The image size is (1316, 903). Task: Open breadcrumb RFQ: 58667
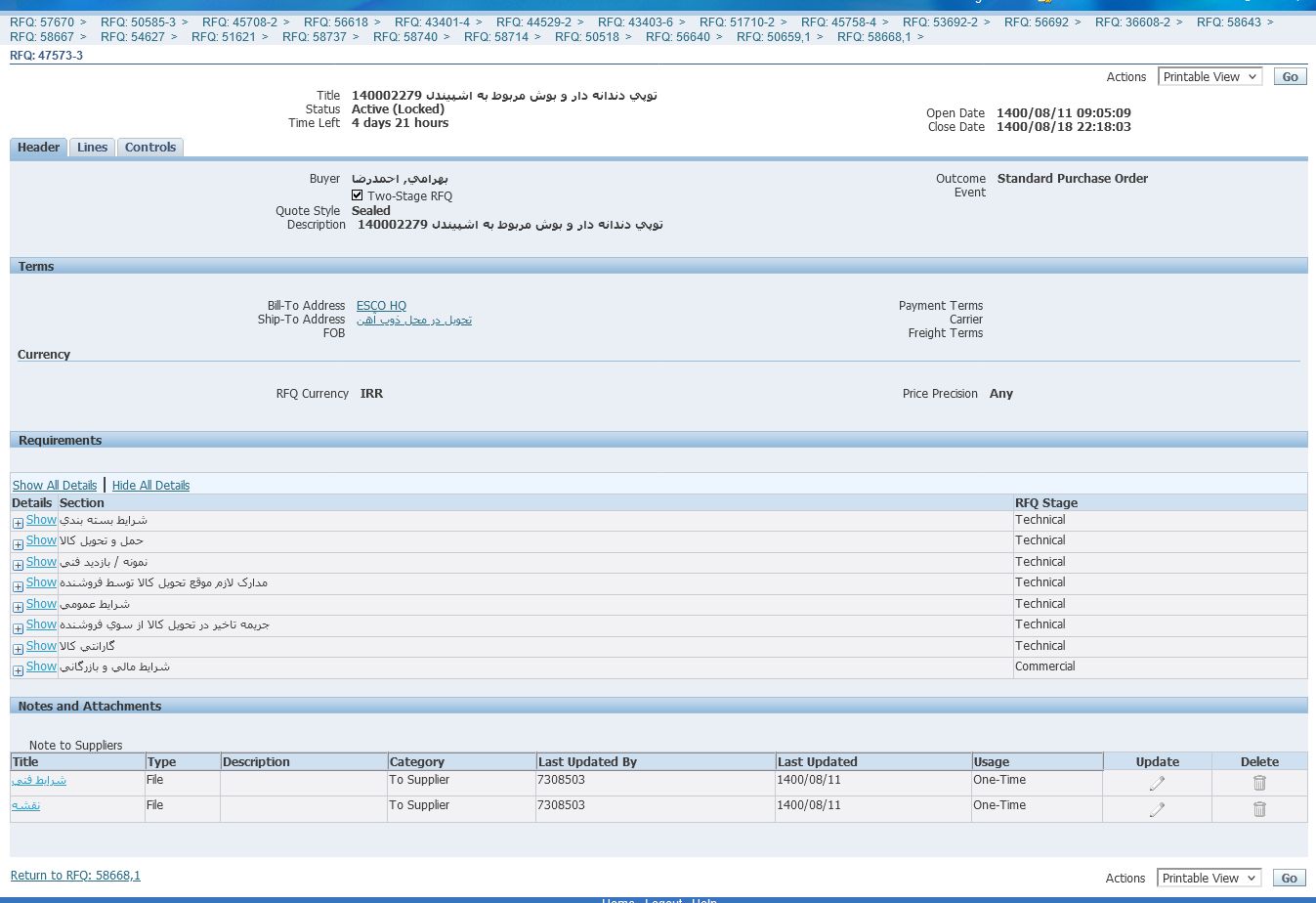click(42, 36)
